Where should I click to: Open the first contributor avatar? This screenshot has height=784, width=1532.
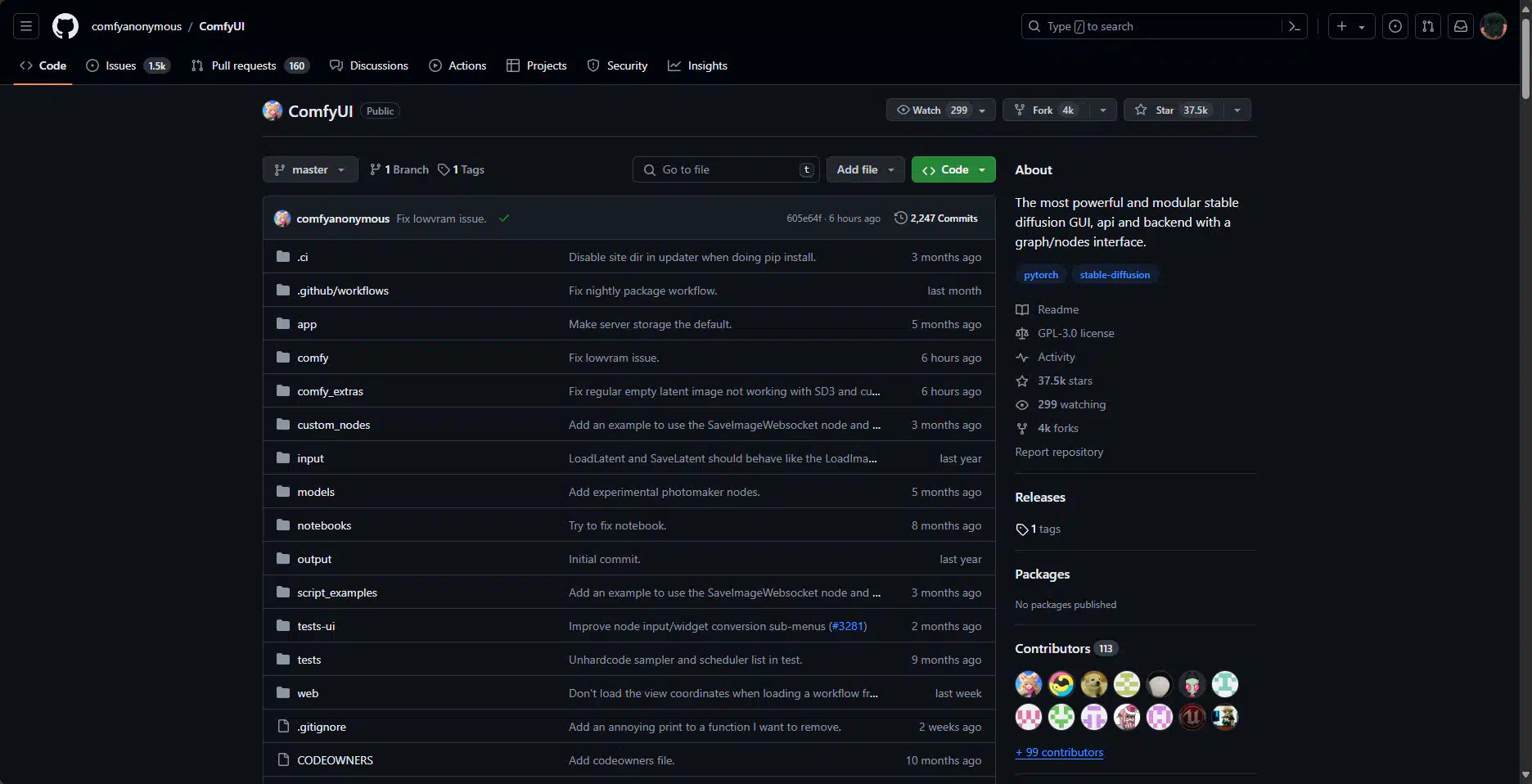coord(1029,683)
